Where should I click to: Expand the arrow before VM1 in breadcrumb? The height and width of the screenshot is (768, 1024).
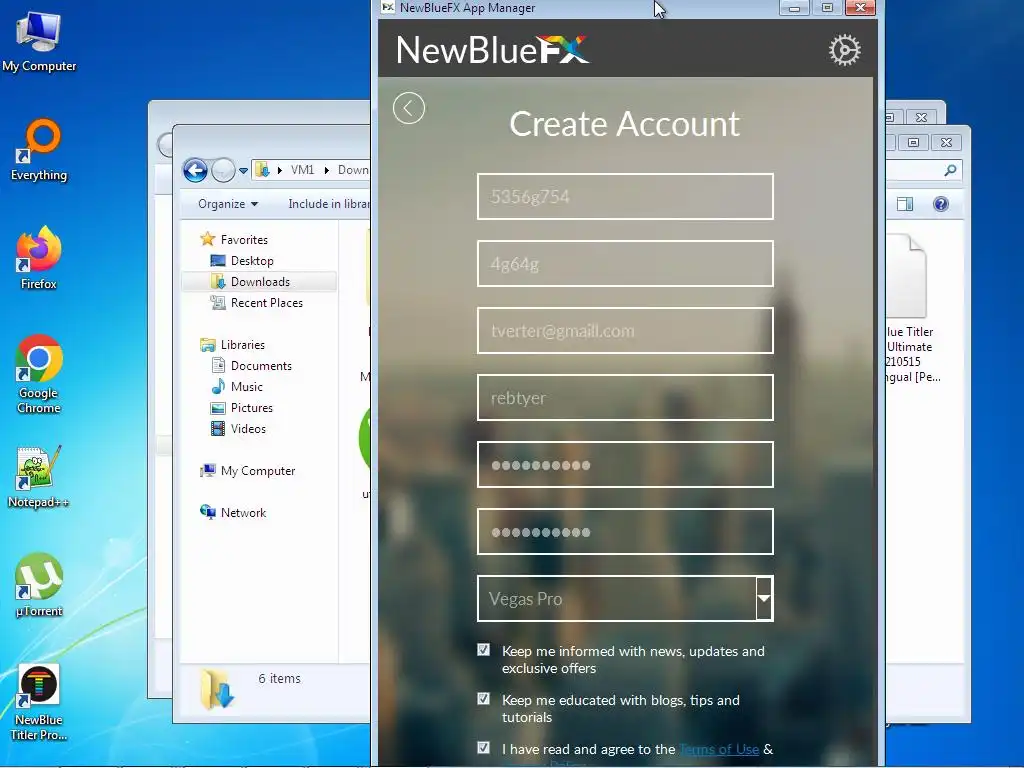280,170
